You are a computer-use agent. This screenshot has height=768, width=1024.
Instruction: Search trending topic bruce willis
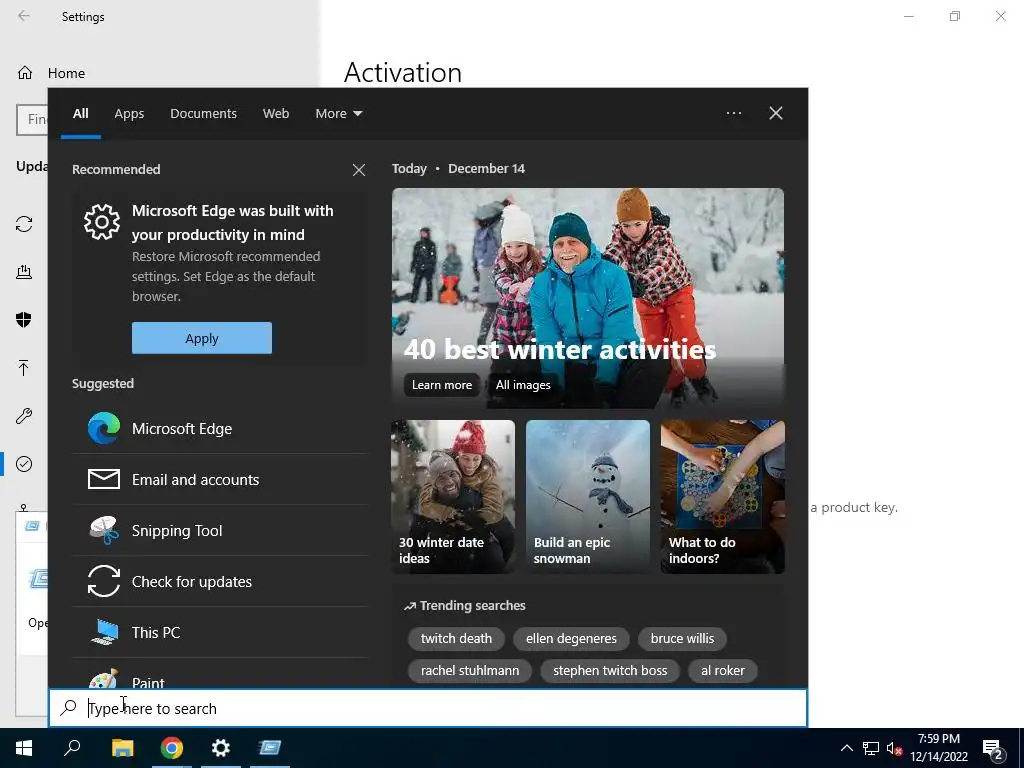682,639
